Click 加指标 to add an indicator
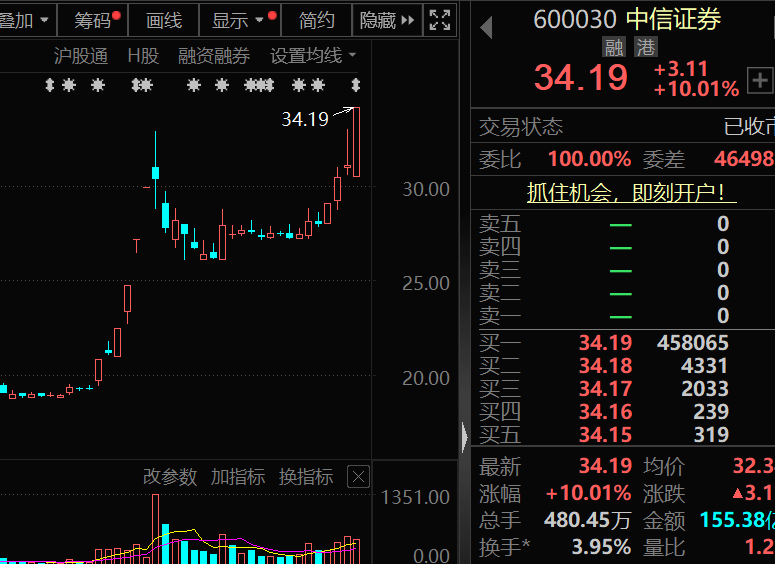Screen dimensions: 775x564 click(x=238, y=477)
